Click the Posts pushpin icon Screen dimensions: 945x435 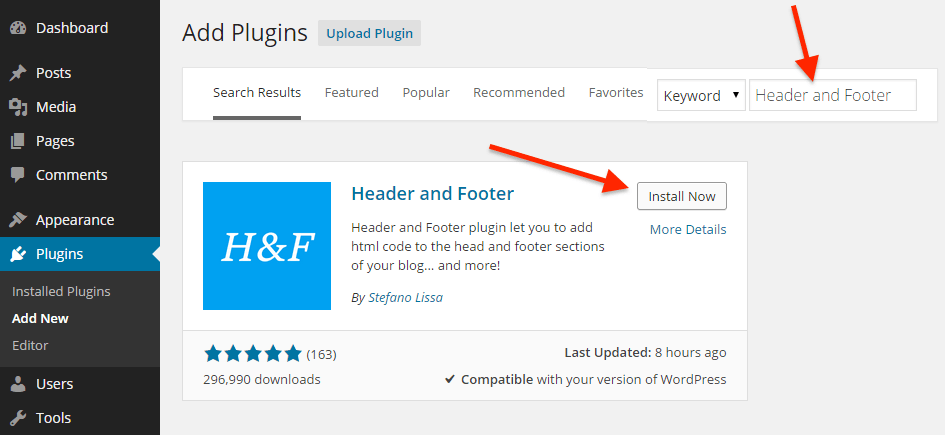coord(18,73)
